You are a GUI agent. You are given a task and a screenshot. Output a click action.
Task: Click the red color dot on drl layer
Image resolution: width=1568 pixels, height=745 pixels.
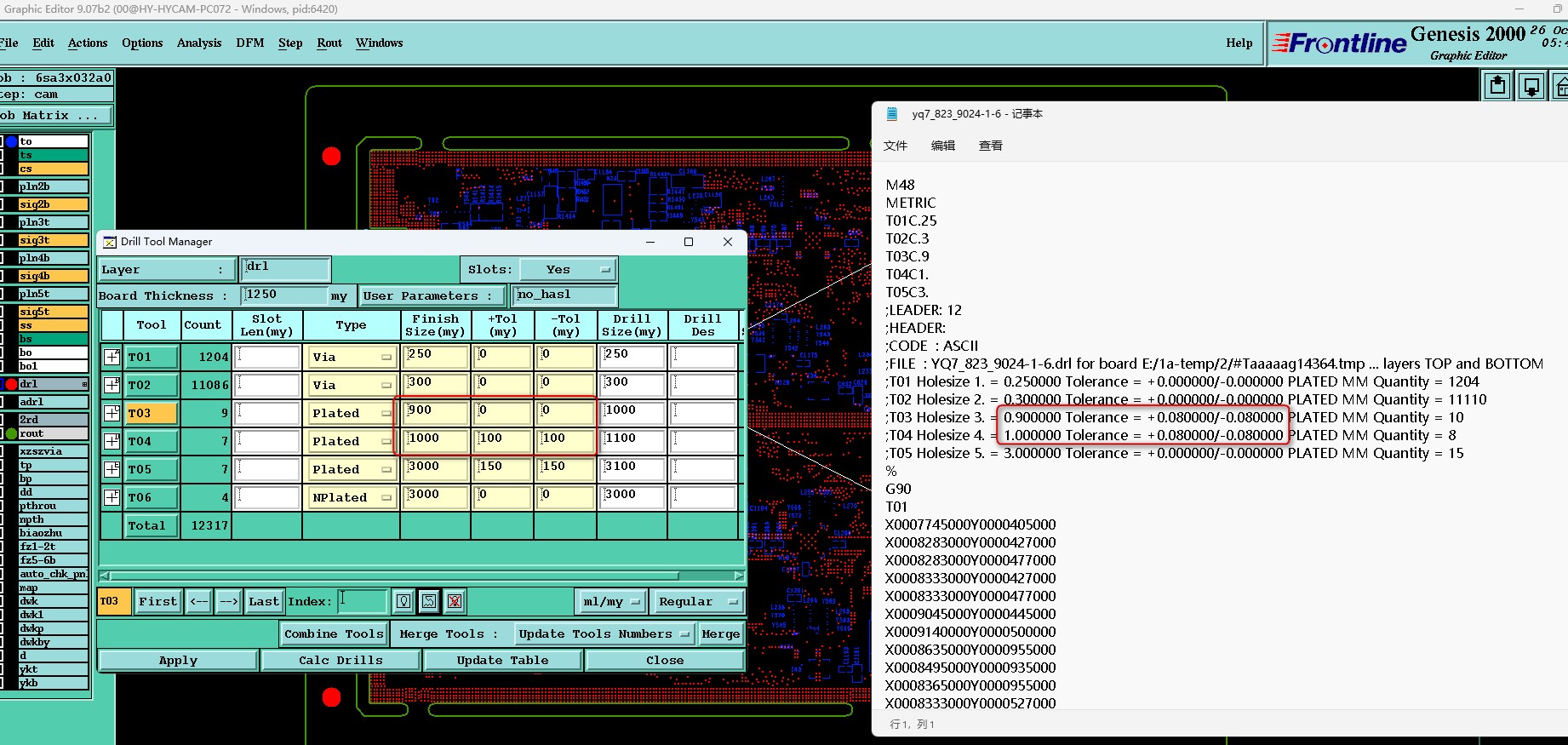pyautogui.click(x=12, y=384)
